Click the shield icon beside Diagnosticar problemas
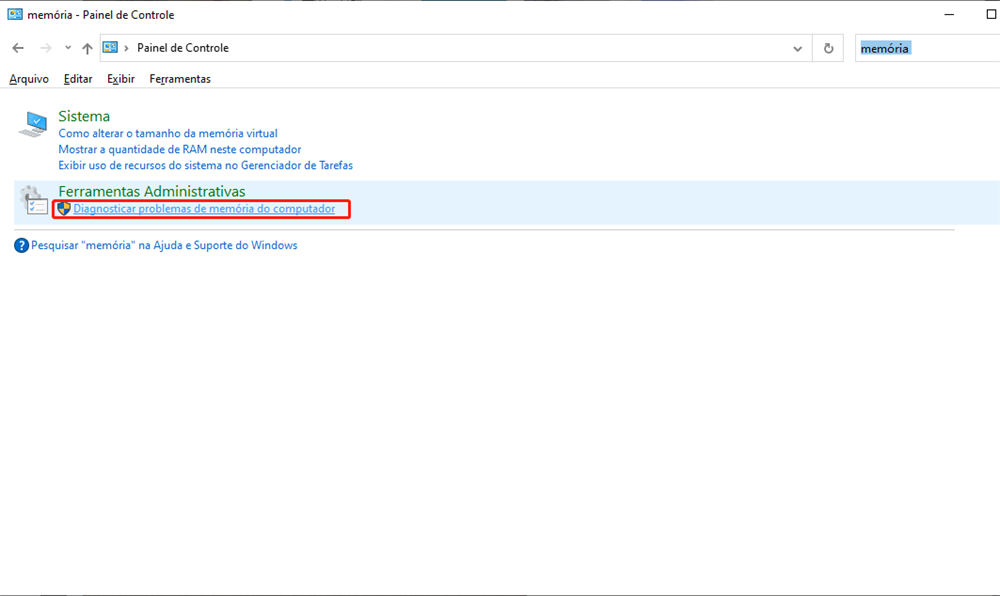The height and width of the screenshot is (596, 1000). tap(63, 209)
